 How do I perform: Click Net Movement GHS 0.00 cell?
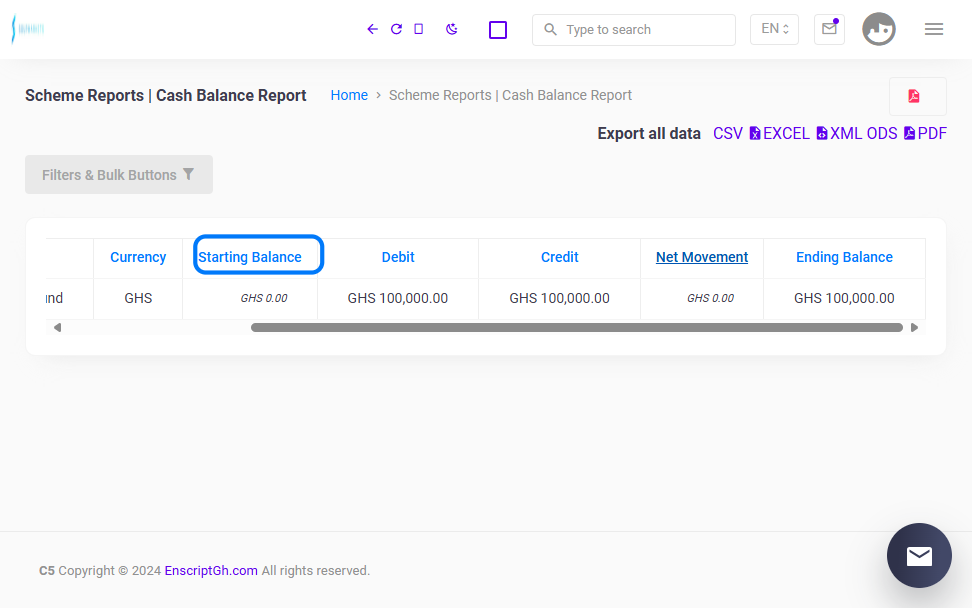[x=702, y=298]
